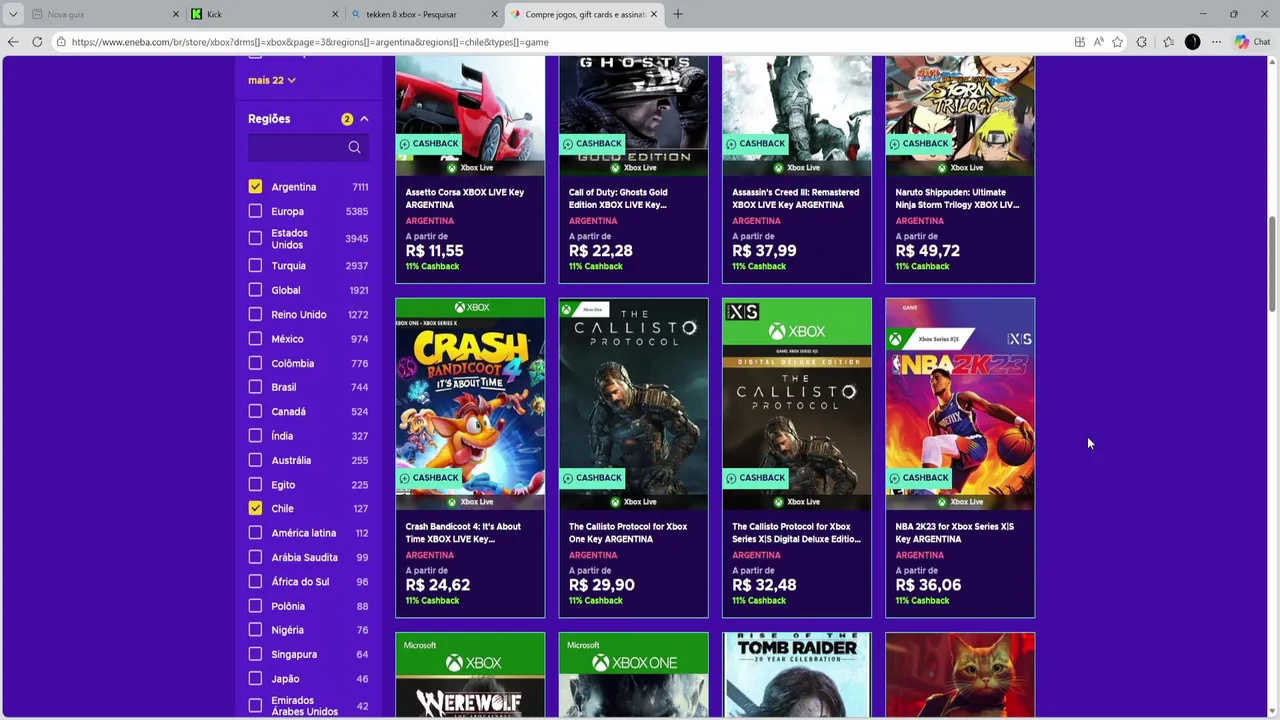The height and width of the screenshot is (720, 1280).
Task: Open Callisto Protocol Digital Deluxe Edition listing
Action: click(796, 532)
